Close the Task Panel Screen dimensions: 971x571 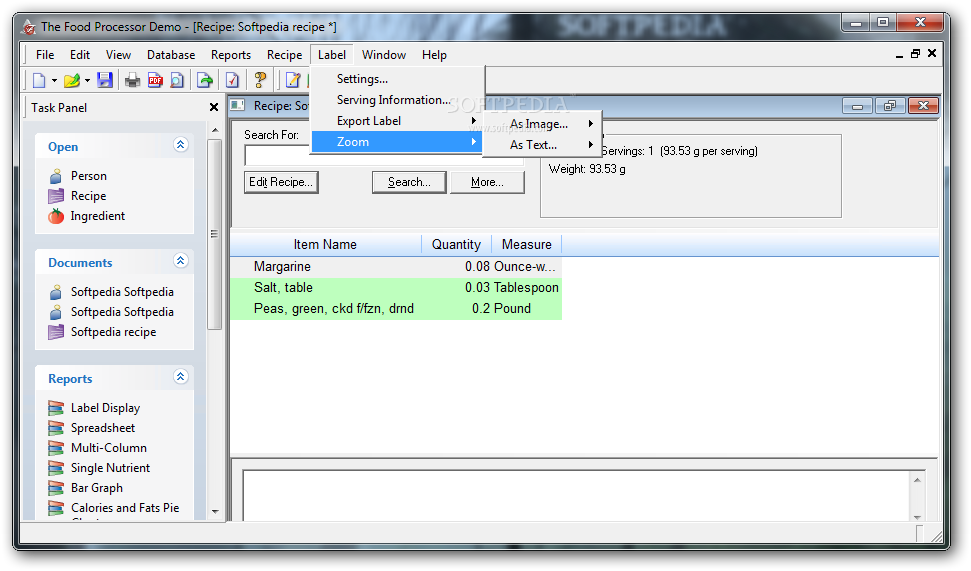tap(214, 107)
